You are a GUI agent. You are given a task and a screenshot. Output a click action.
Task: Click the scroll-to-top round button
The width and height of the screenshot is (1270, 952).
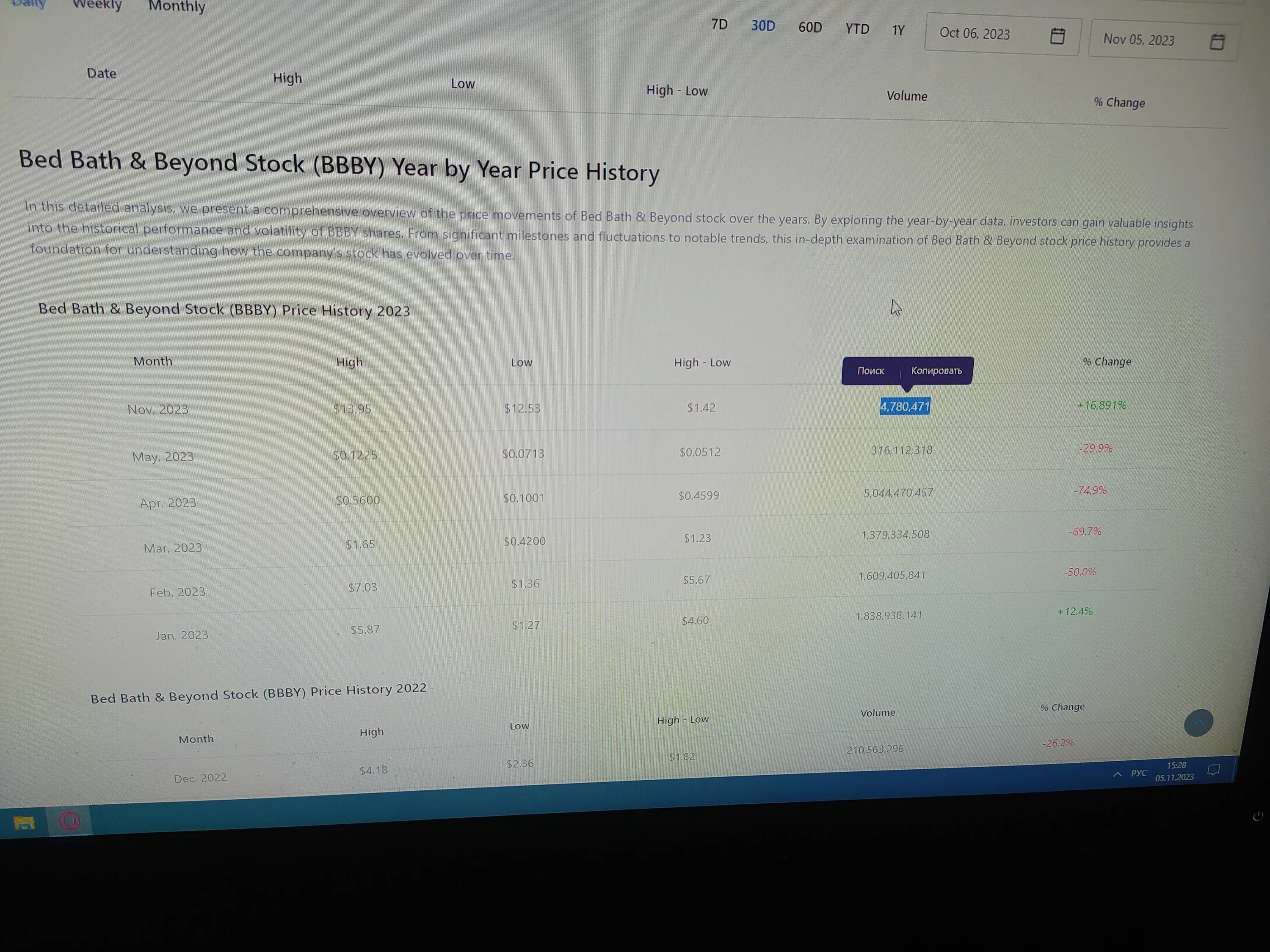[1198, 723]
